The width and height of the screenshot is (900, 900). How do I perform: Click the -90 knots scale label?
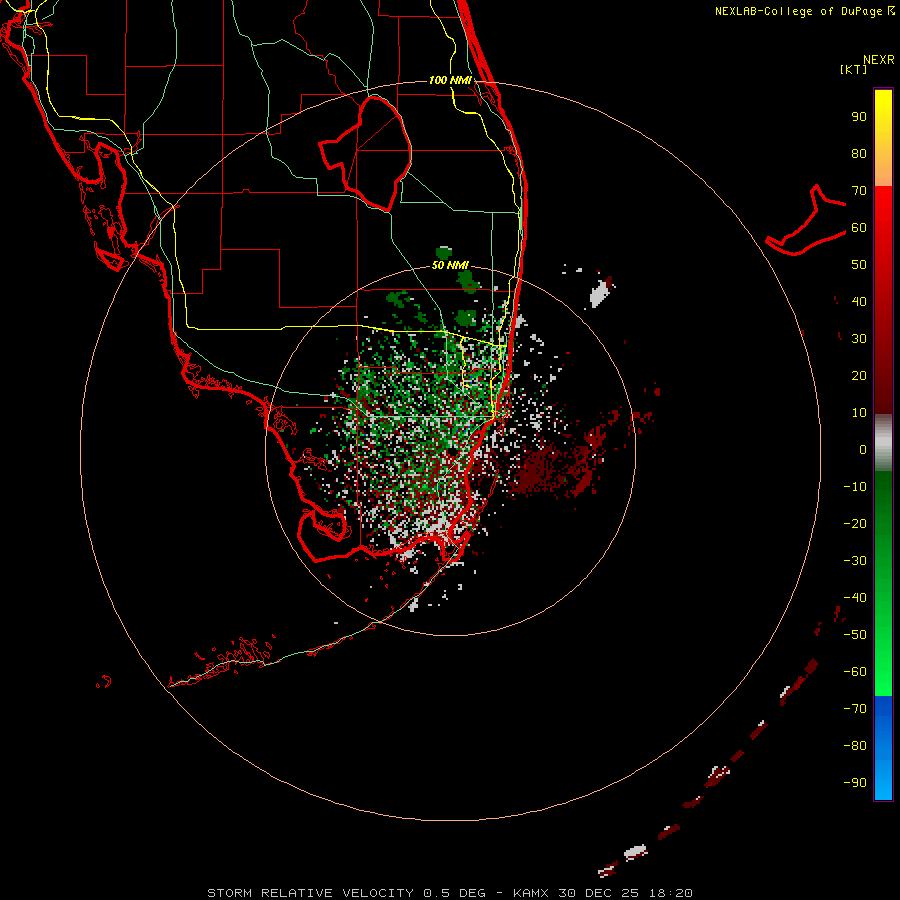[x=855, y=783]
